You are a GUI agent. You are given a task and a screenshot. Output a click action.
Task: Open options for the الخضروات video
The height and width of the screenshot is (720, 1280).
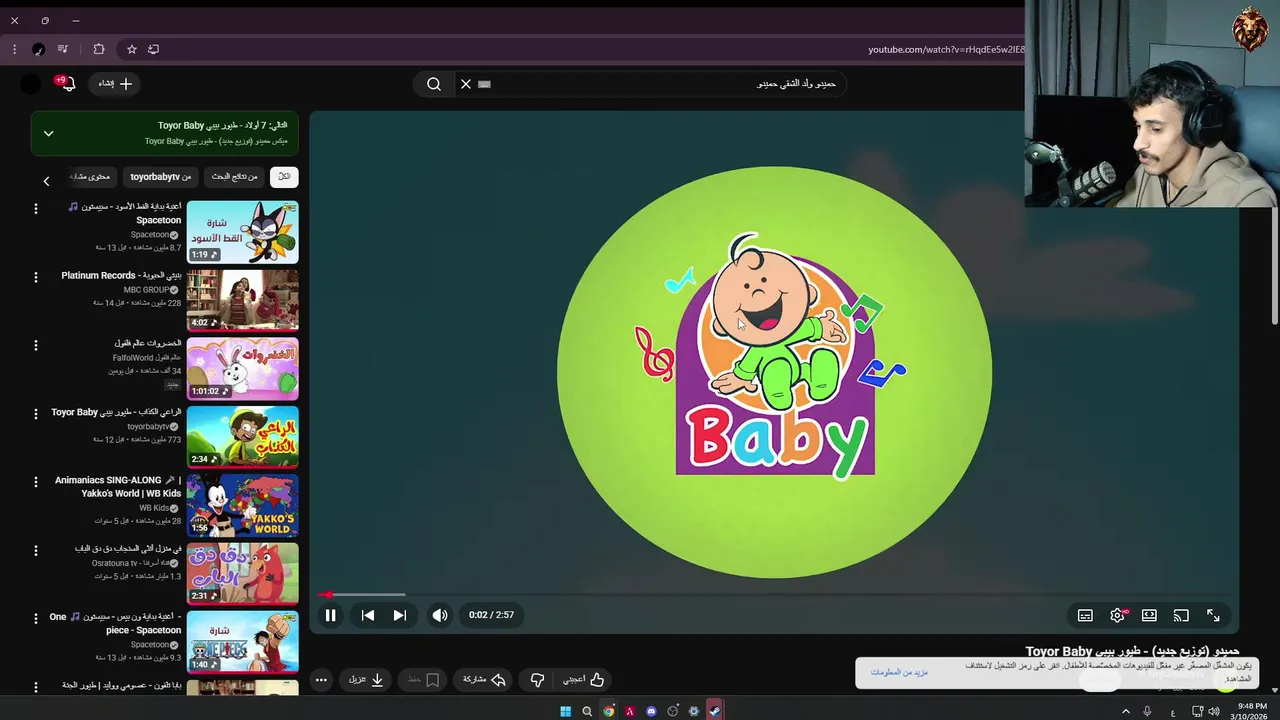click(x=36, y=345)
